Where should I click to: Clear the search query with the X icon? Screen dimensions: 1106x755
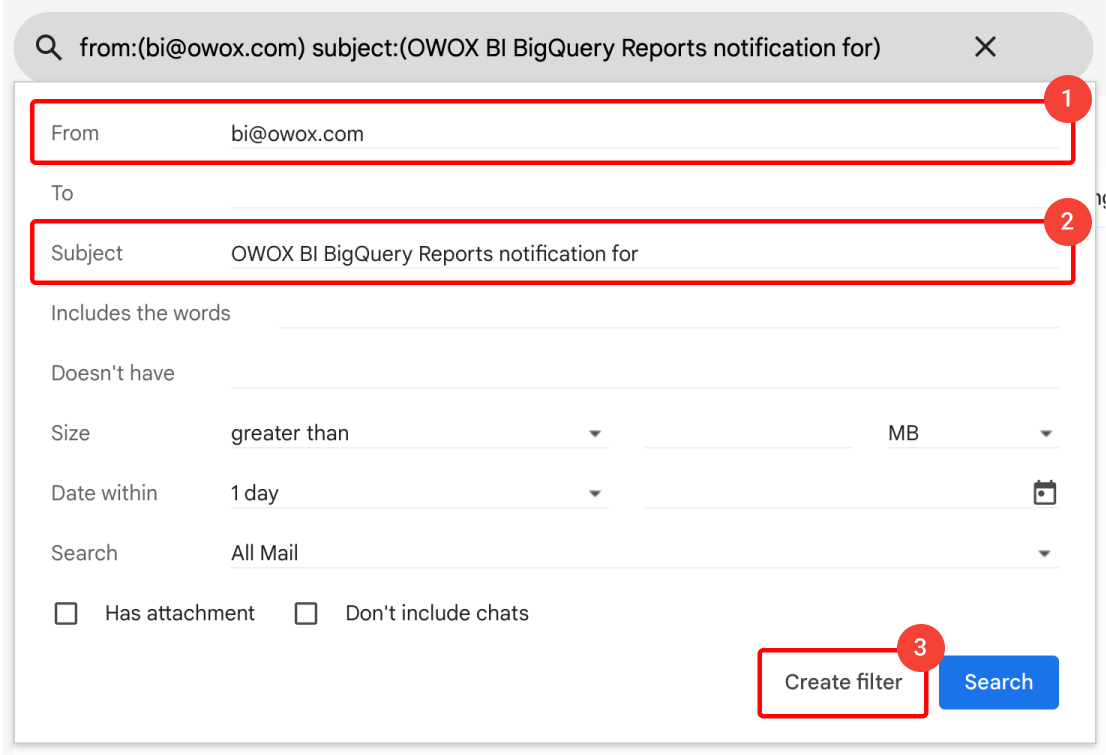click(985, 47)
